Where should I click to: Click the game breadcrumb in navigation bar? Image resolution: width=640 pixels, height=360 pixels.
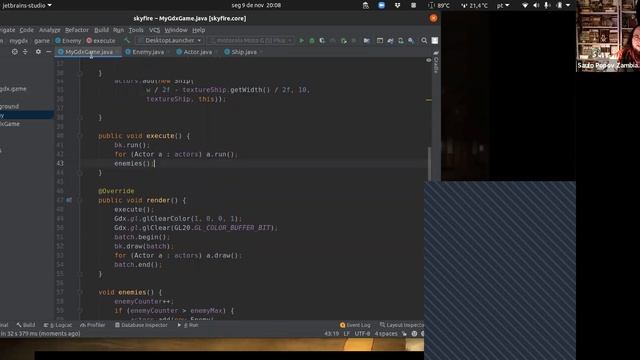(42, 41)
